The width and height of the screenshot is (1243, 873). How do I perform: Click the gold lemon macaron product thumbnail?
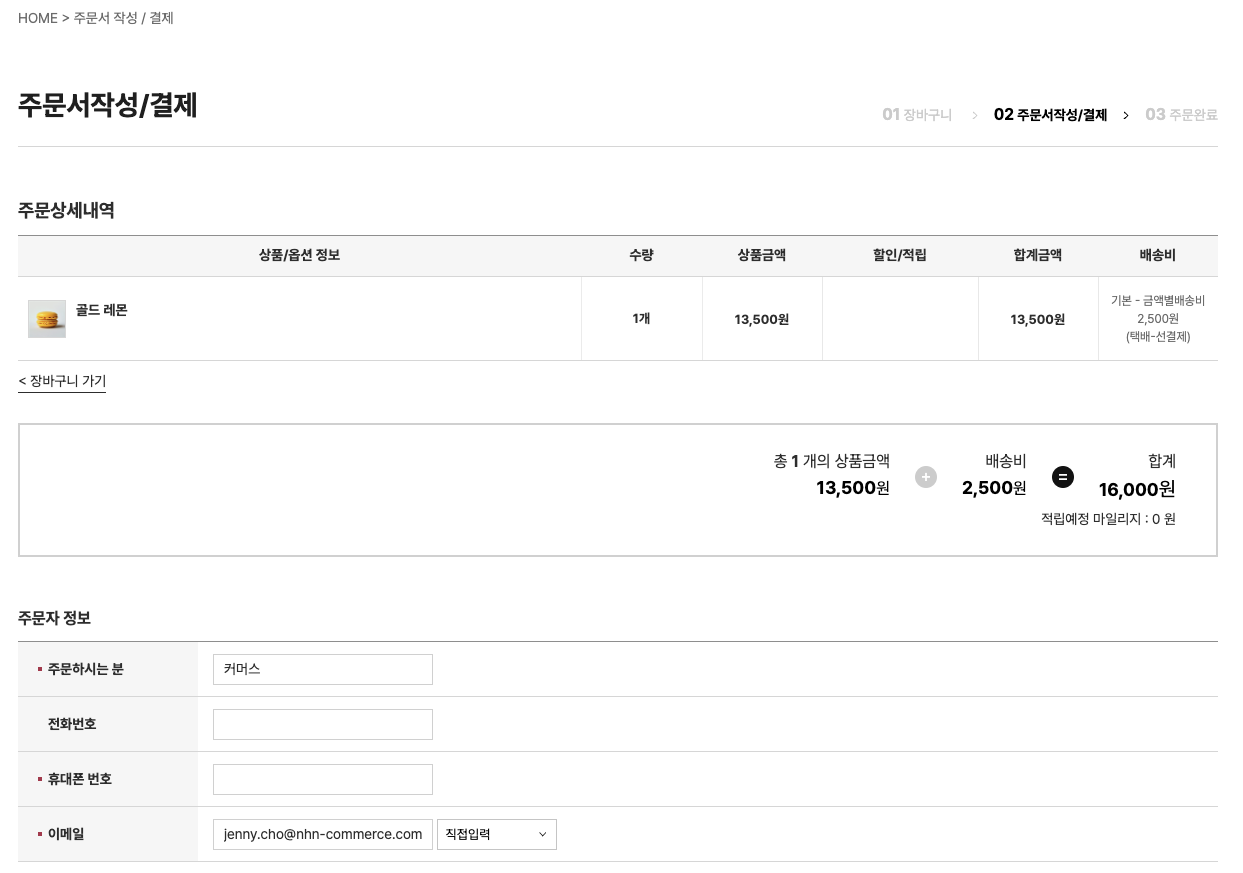click(47, 319)
